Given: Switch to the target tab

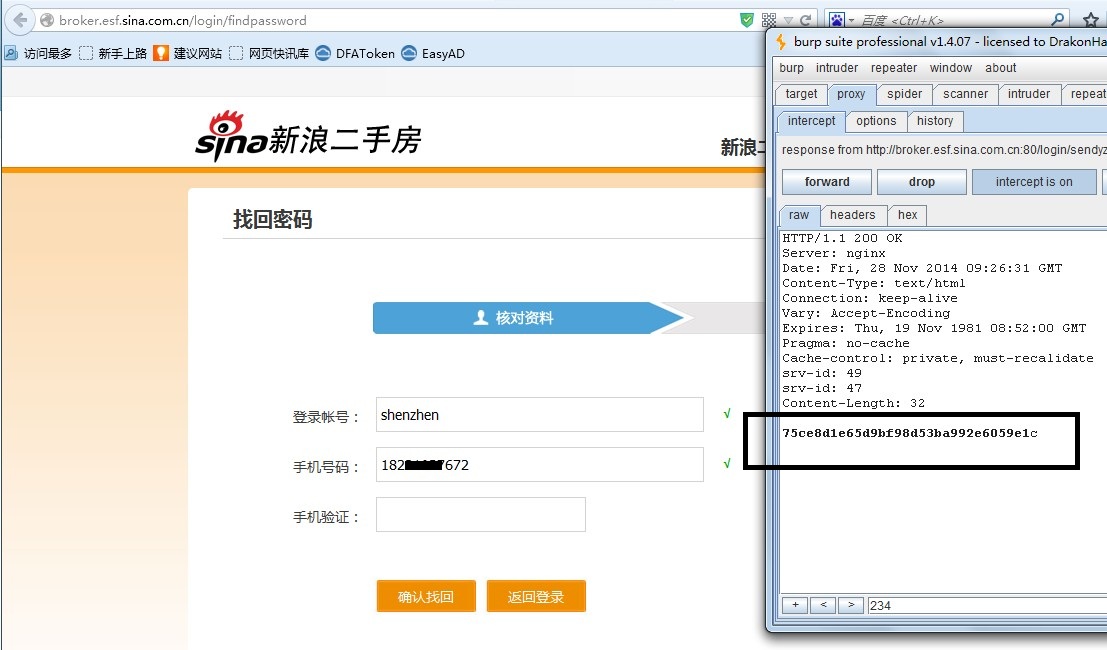Looking at the screenshot, I should point(801,94).
